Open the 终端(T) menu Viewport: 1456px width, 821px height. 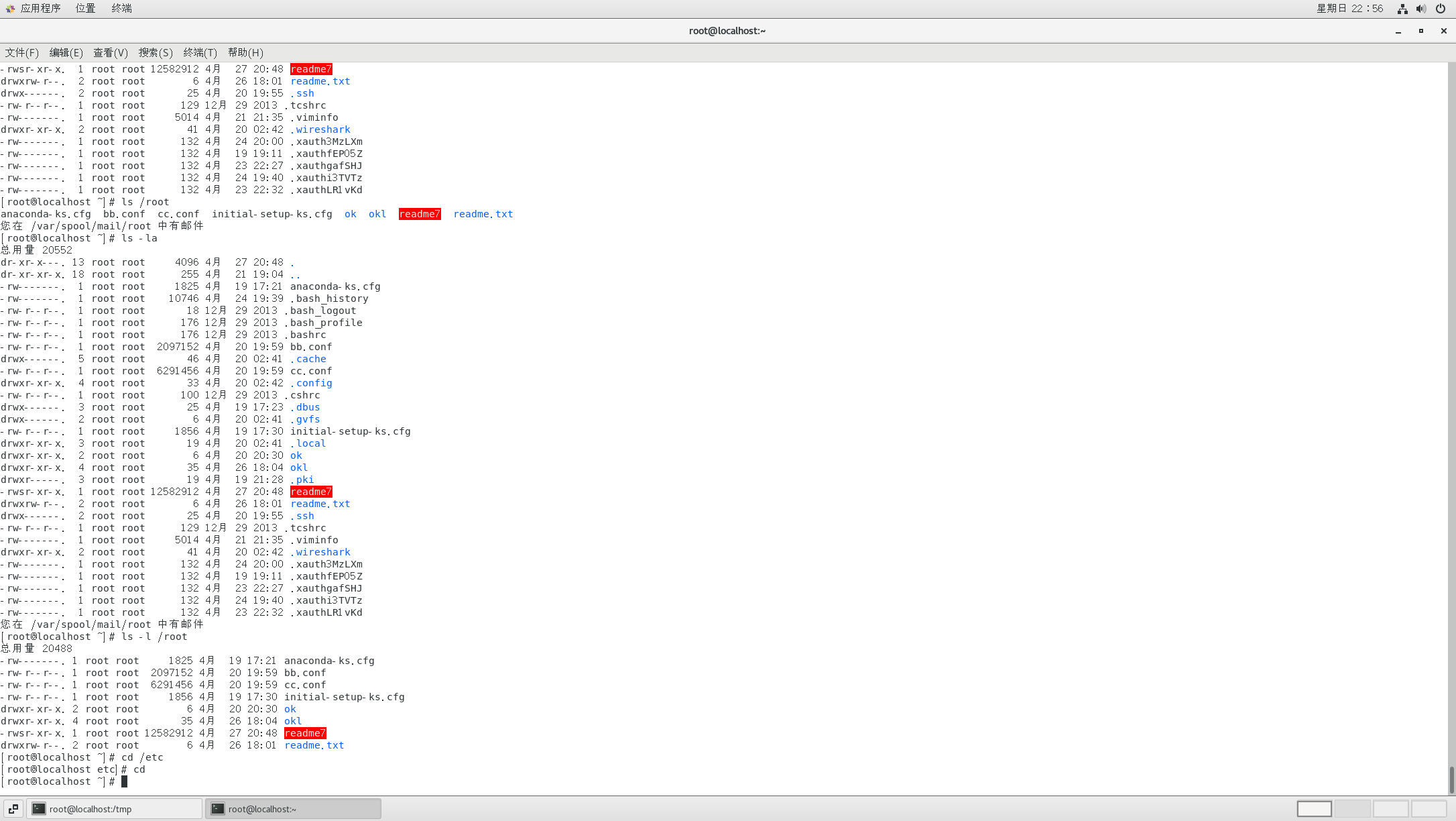click(200, 52)
